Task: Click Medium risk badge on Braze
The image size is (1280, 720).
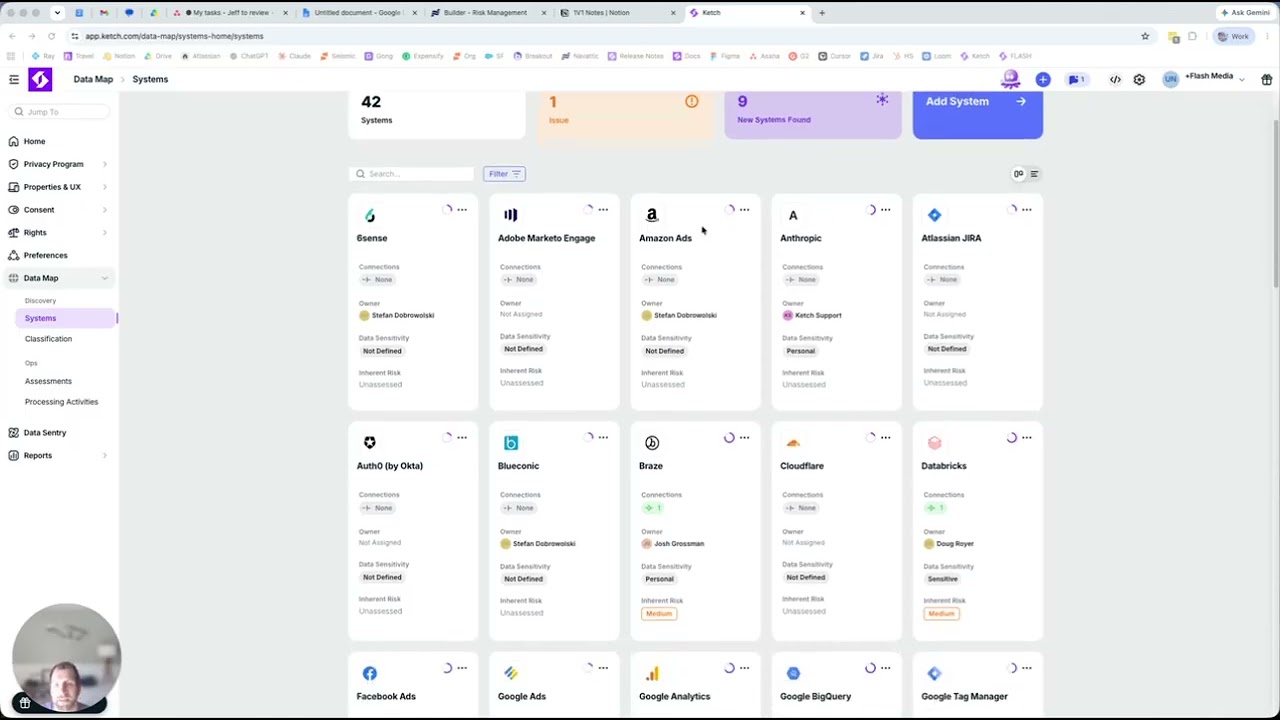Action: coord(659,614)
